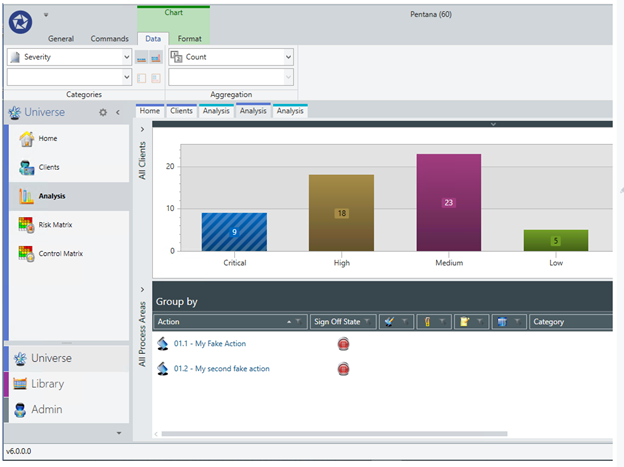Switch to the Library module
624x467 pixels.
click(x=69, y=384)
